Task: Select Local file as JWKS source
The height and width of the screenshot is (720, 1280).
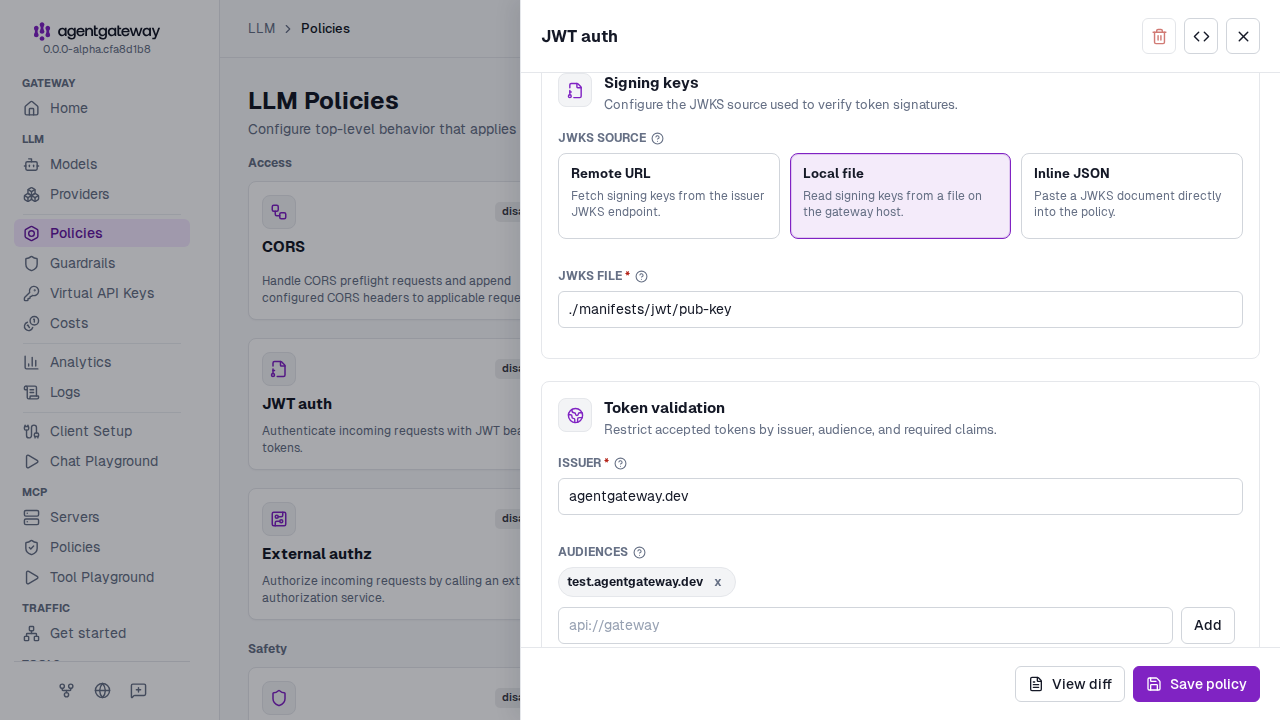Action: pos(900,196)
